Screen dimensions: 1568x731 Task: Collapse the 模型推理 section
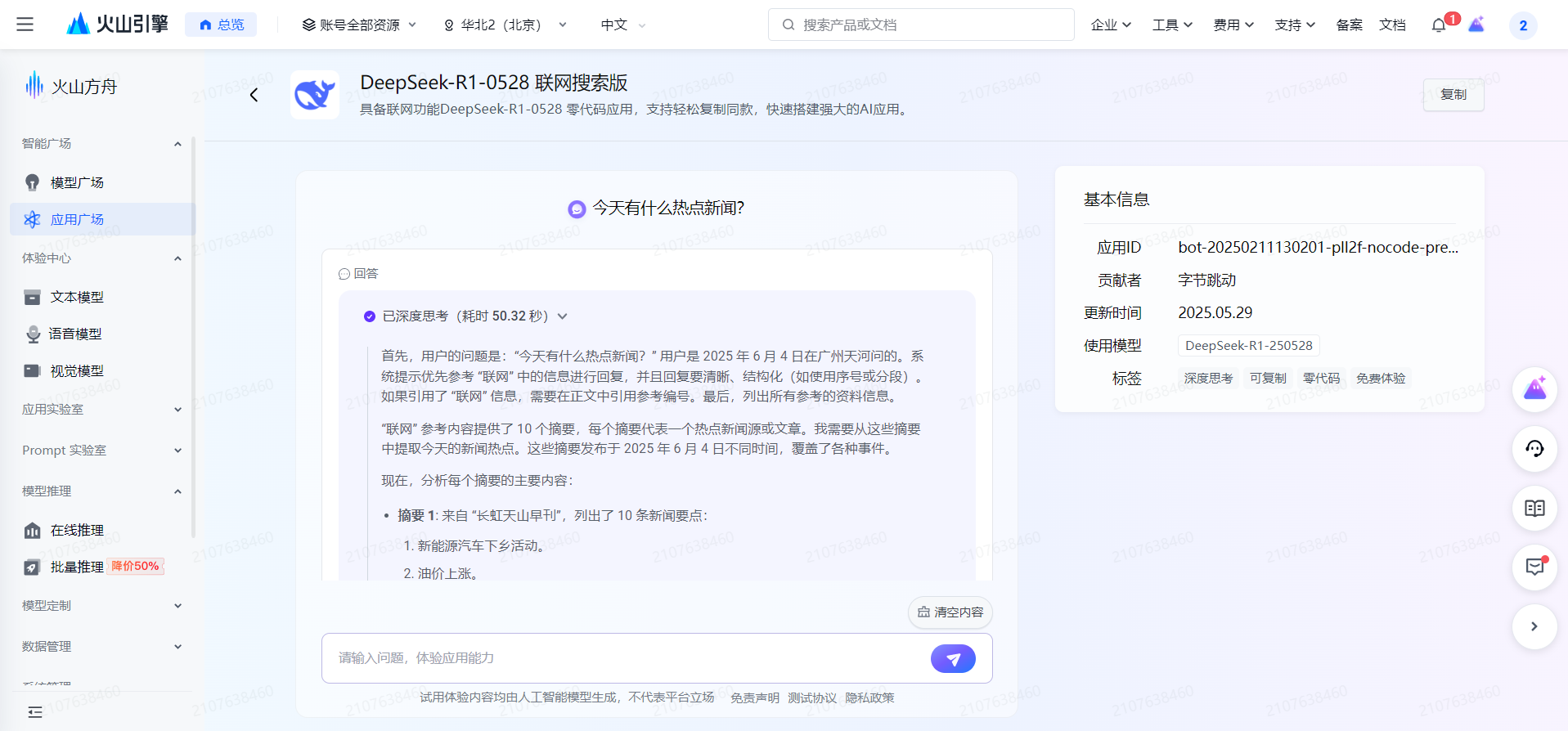[177, 491]
